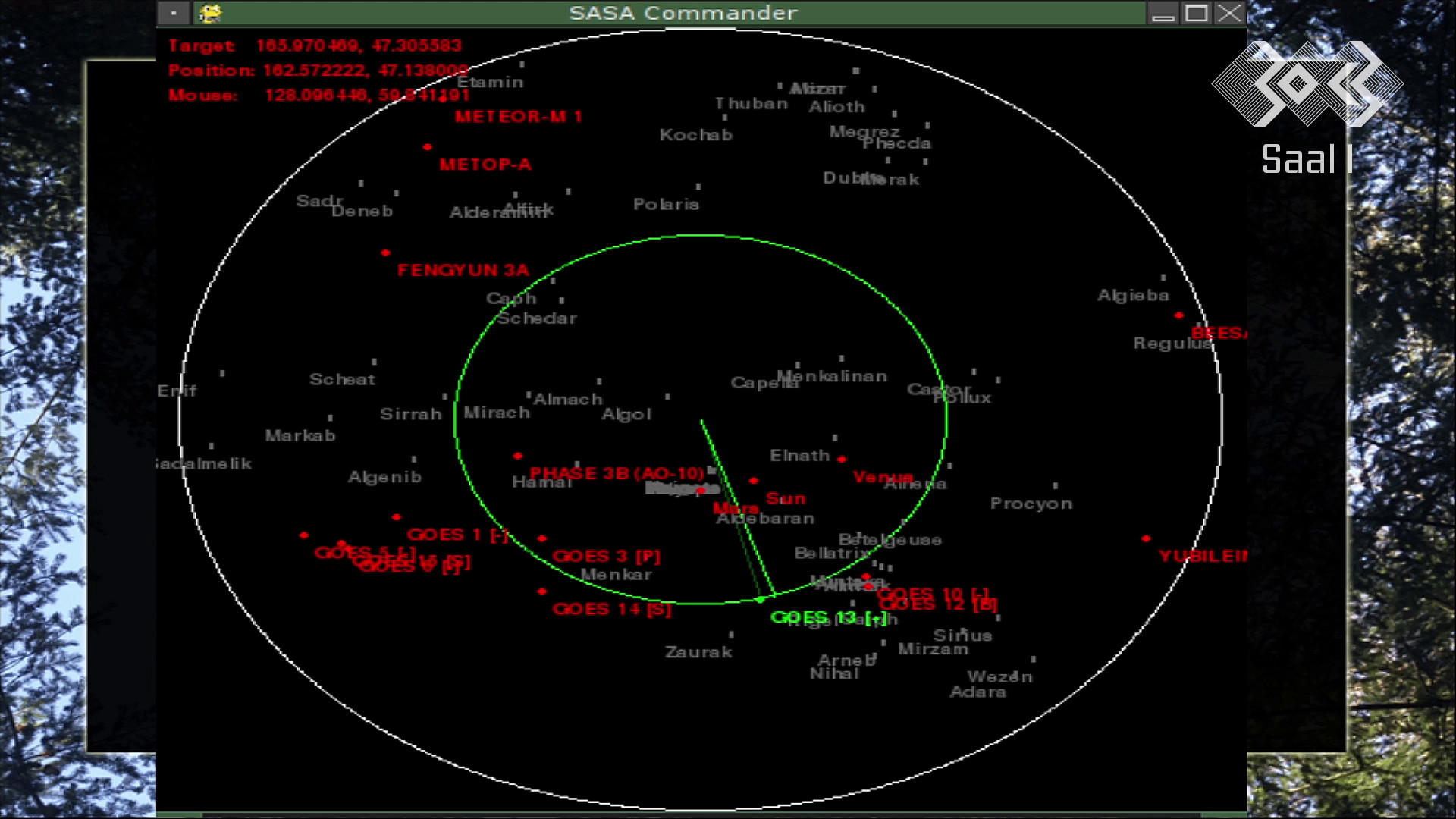
Task: Click the Kochab star label
Action: (695, 135)
